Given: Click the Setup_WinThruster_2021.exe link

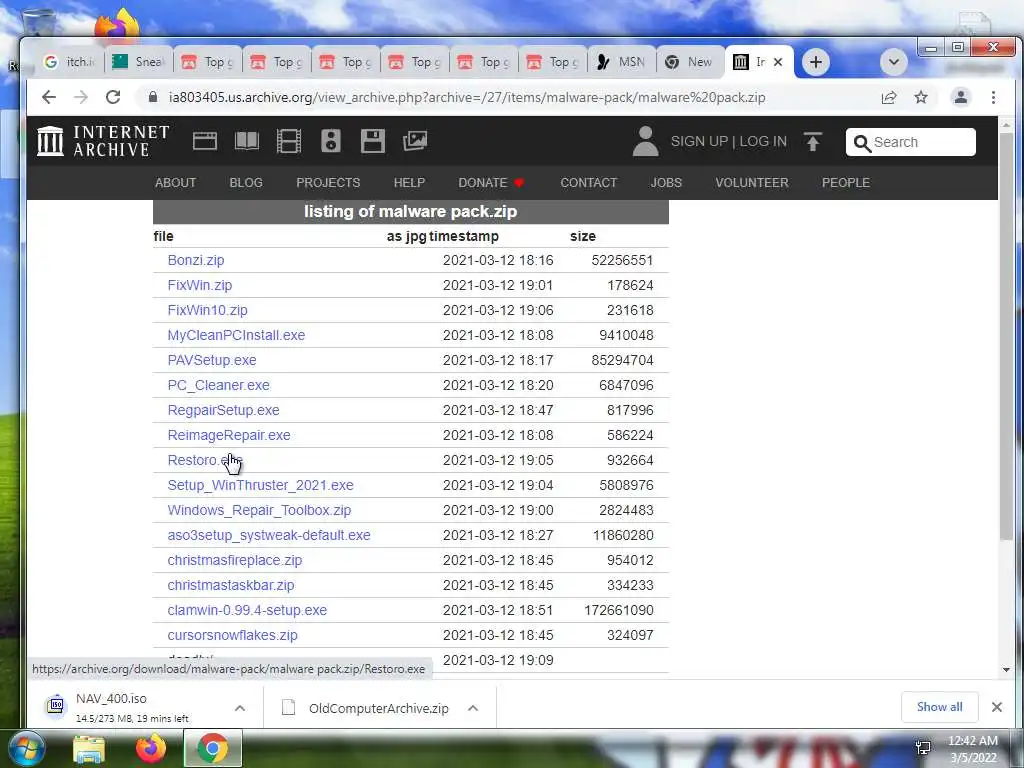Looking at the screenshot, I should 260,485.
